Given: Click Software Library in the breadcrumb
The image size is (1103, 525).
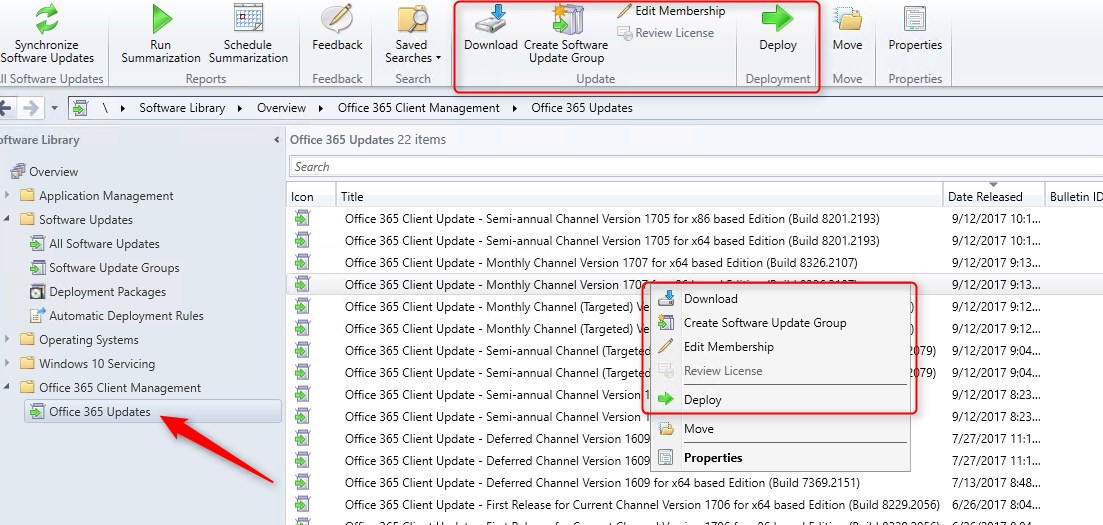Looking at the screenshot, I should tap(182, 108).
